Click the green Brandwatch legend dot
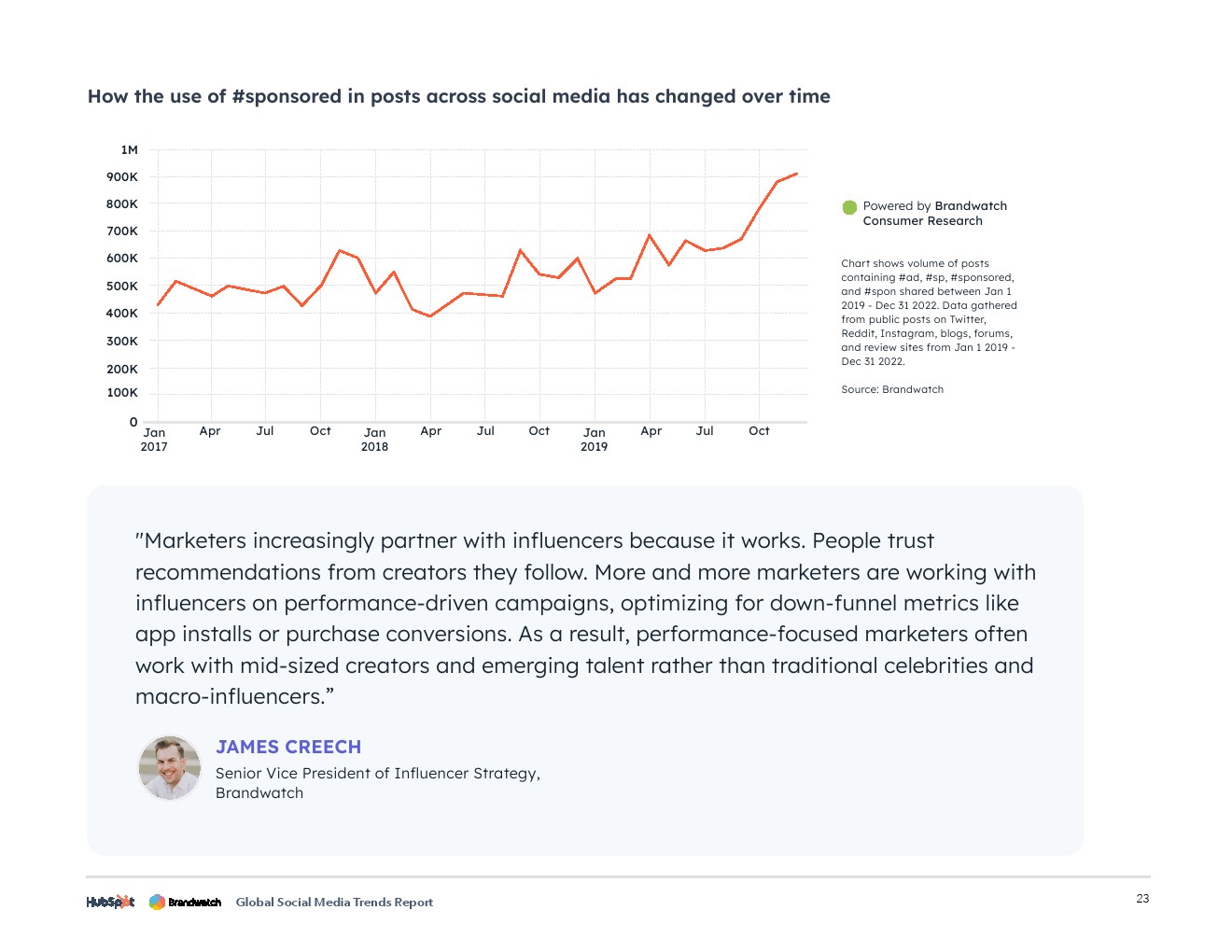The height and width of the screenshot is (952, 1232). (x=849, y=207)
